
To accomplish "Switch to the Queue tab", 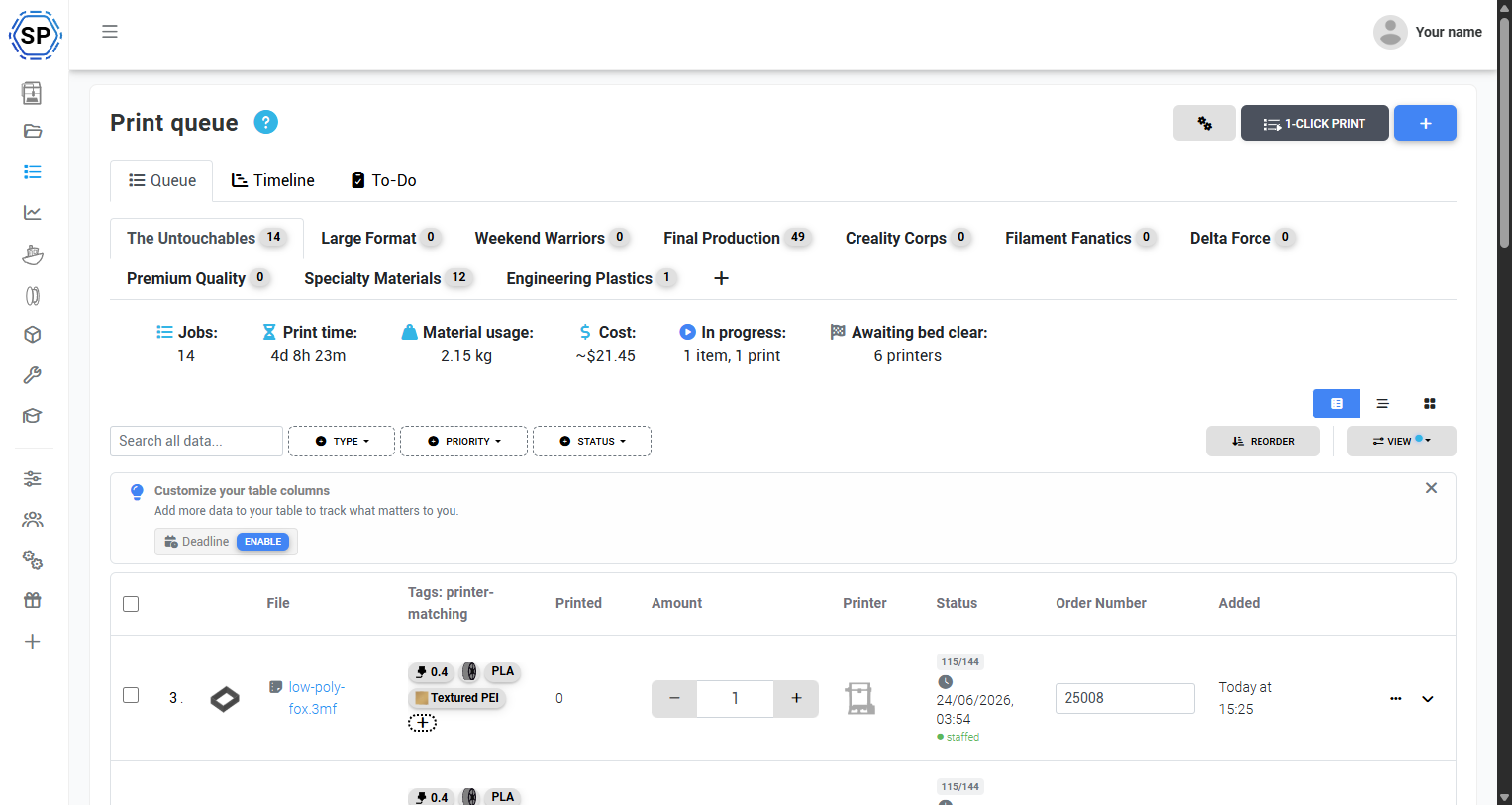I will (162, 180).
